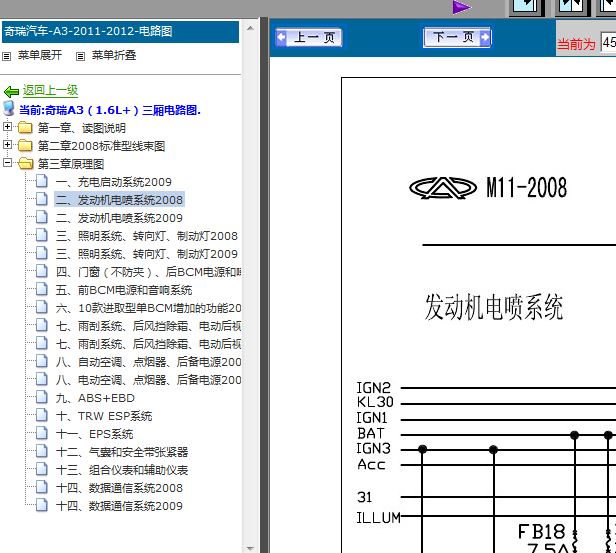The image size is (616, 553).
Task: Open 十四、数据通信系统2008 diagram
Action: point(119,488)
